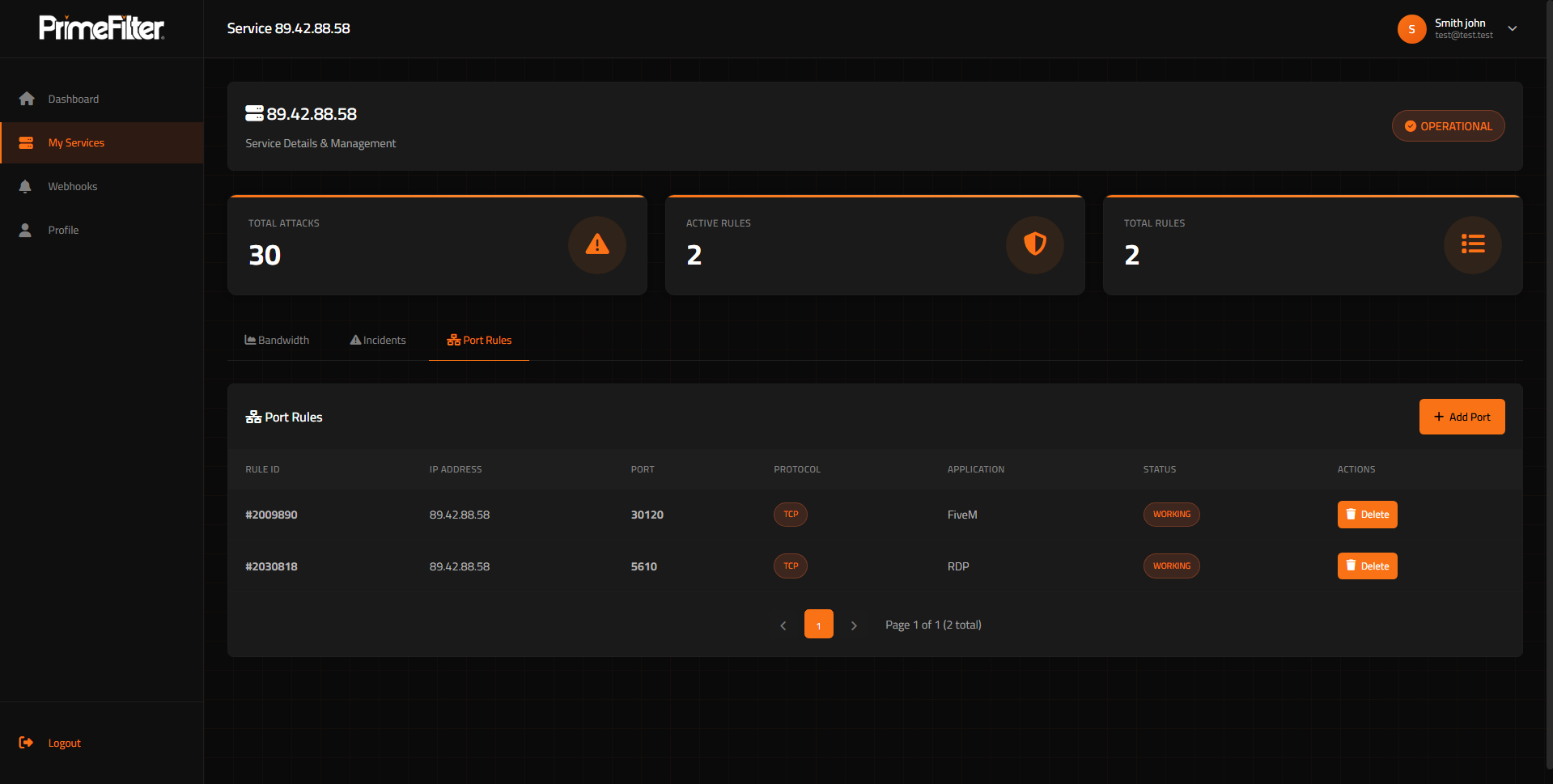Go to the previous page of port rules

(783, 625)
